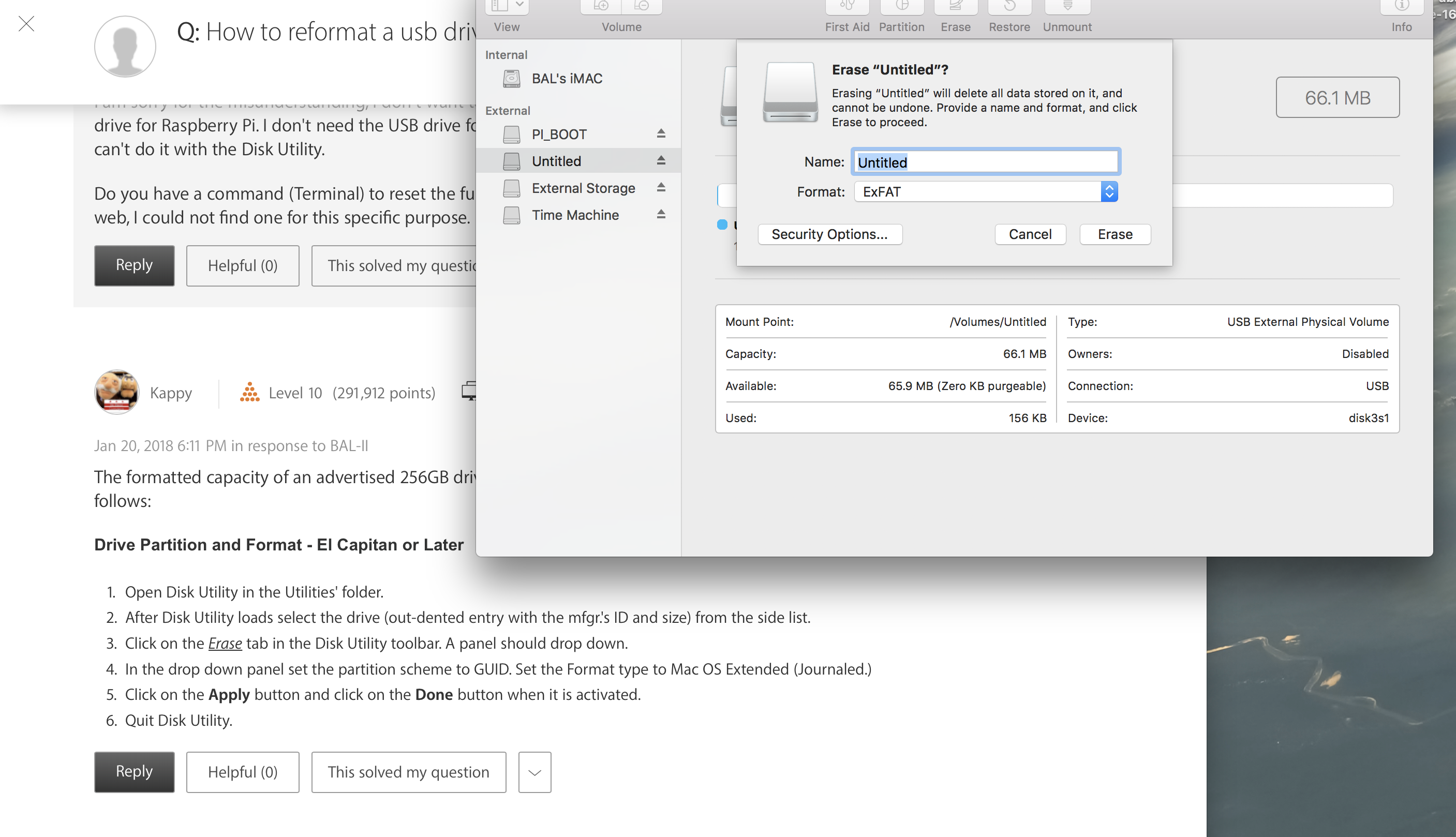Eject the Untitled volume

tap(660, 160)
